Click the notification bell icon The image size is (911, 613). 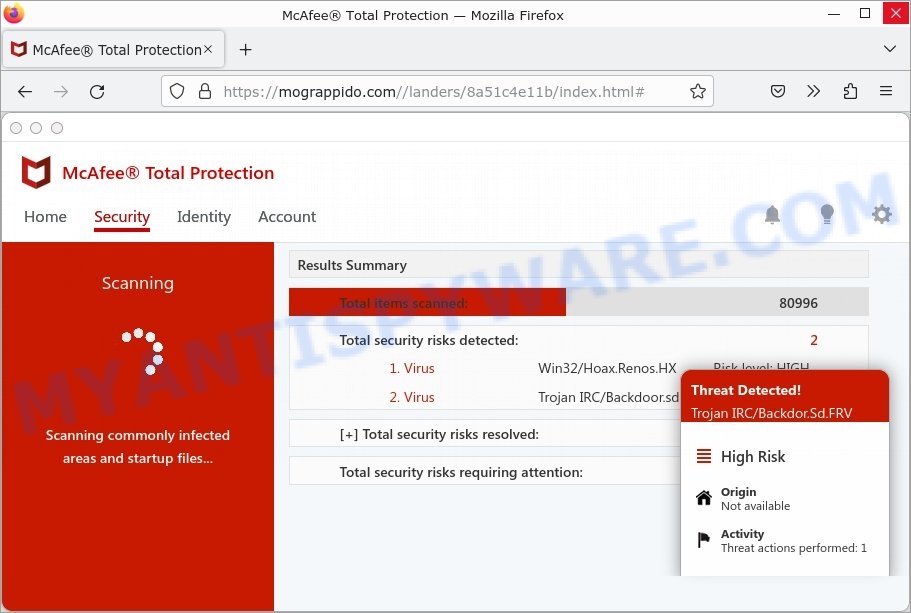[x=772, y=214]
